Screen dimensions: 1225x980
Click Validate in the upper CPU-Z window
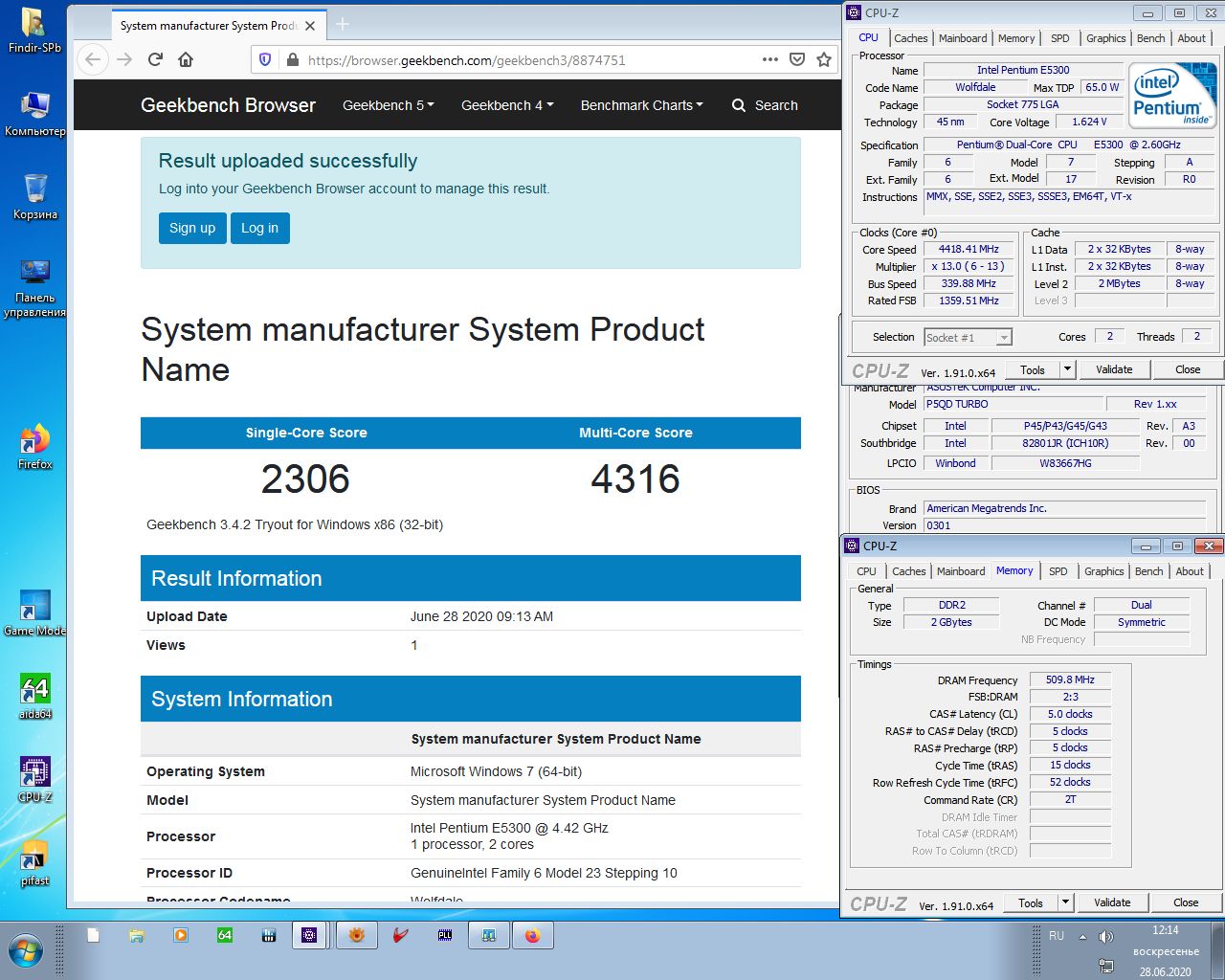pos(1114,369)
